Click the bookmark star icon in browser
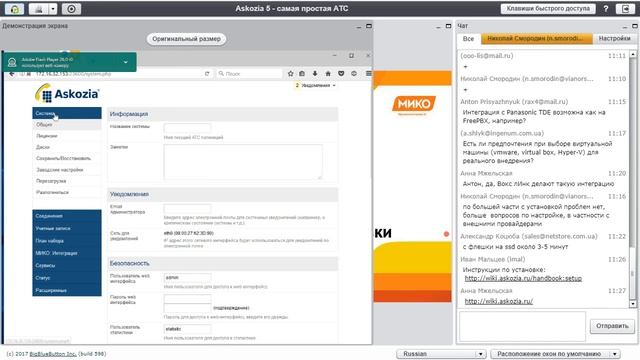The width and height of the screenshot is (640, 360). 290,73
